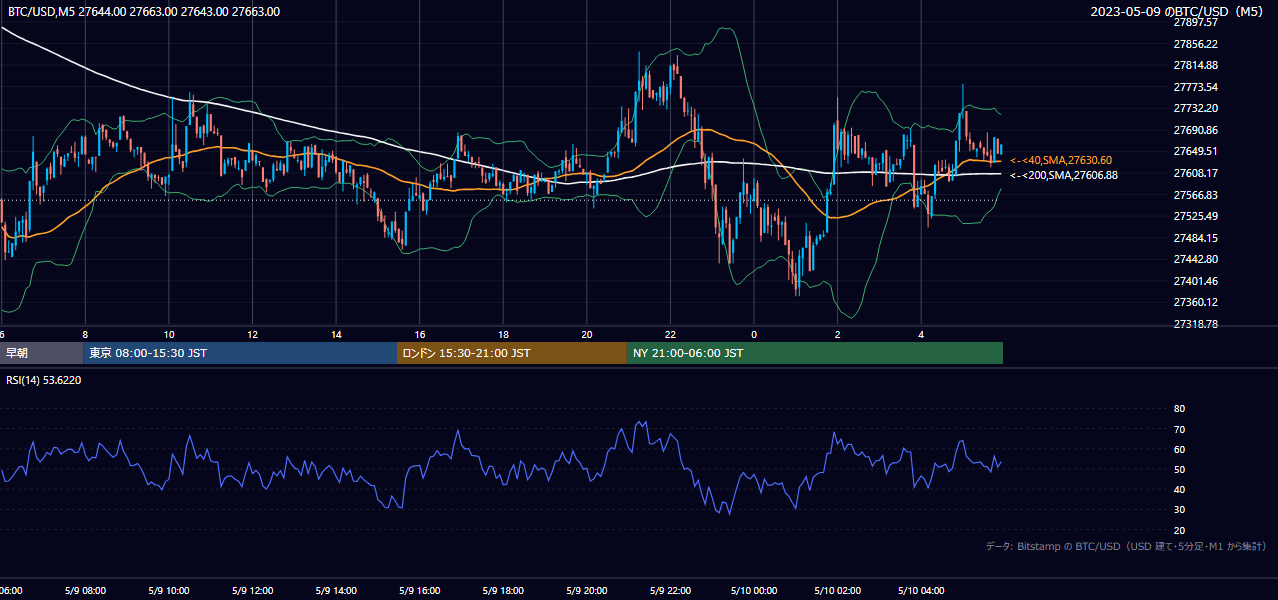Click hour label 22 under price chart
Viewport: 1278px width, 600px height.
tap(670, 334)
